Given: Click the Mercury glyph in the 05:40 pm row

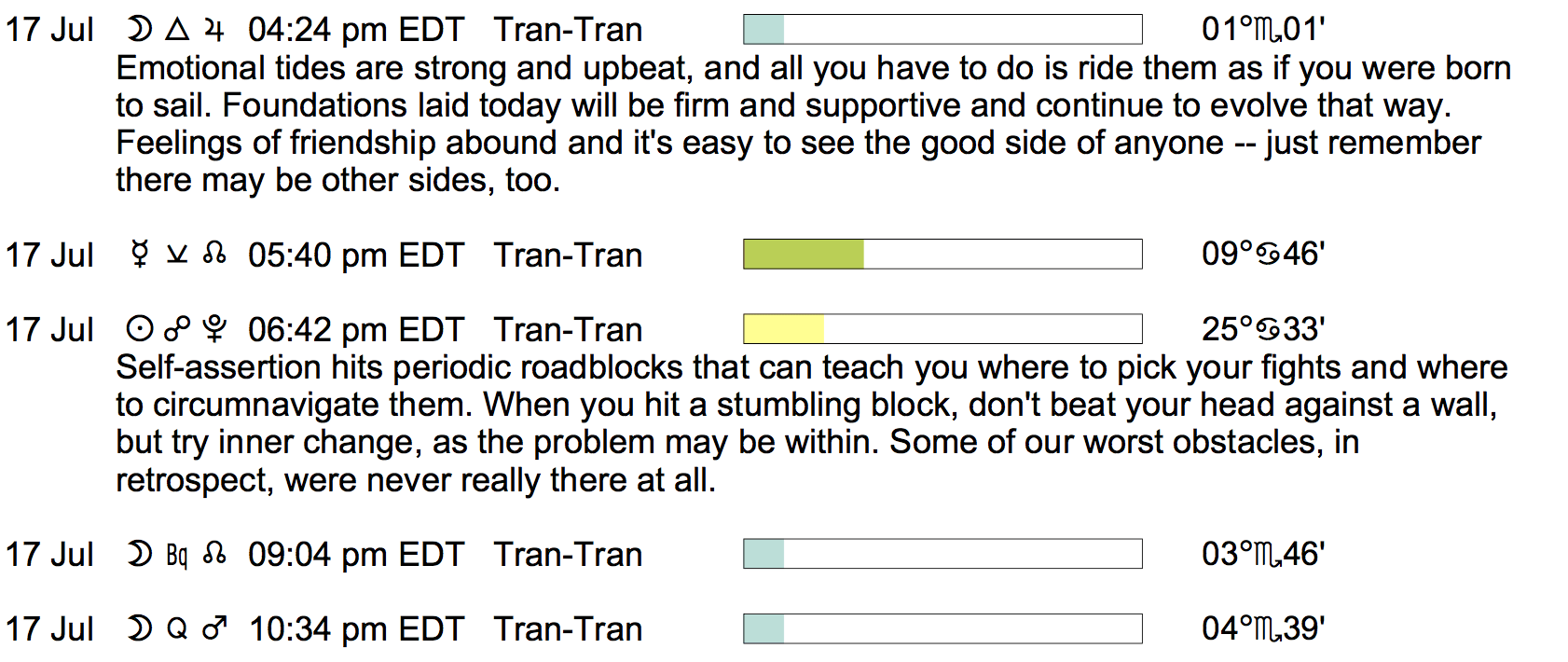Looking at the screenshot, I should (140, 255).
